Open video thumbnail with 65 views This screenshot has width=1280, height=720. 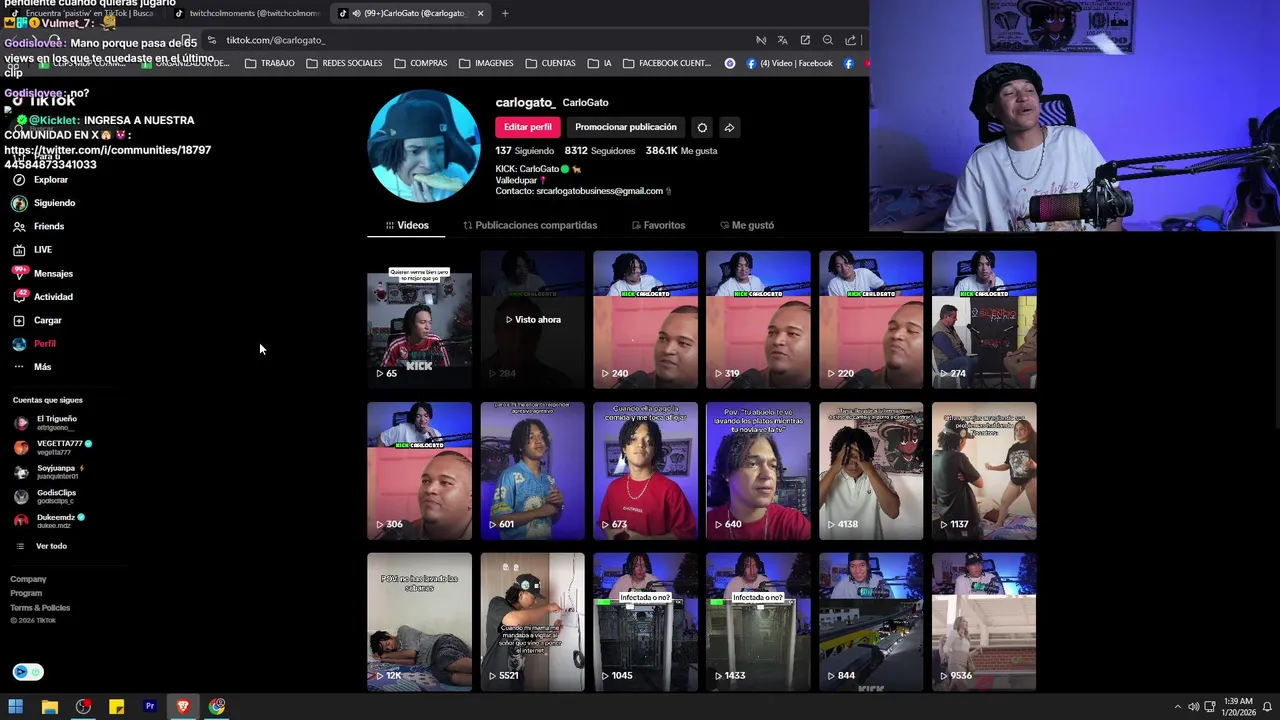pyautogui.click(x=419, y=319)
